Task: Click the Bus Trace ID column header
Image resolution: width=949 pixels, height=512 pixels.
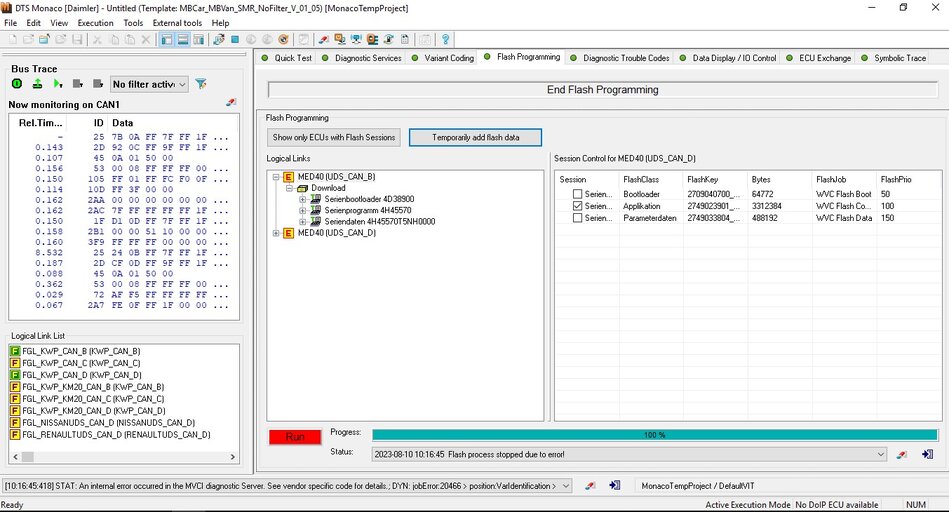Action: point(88,123)
